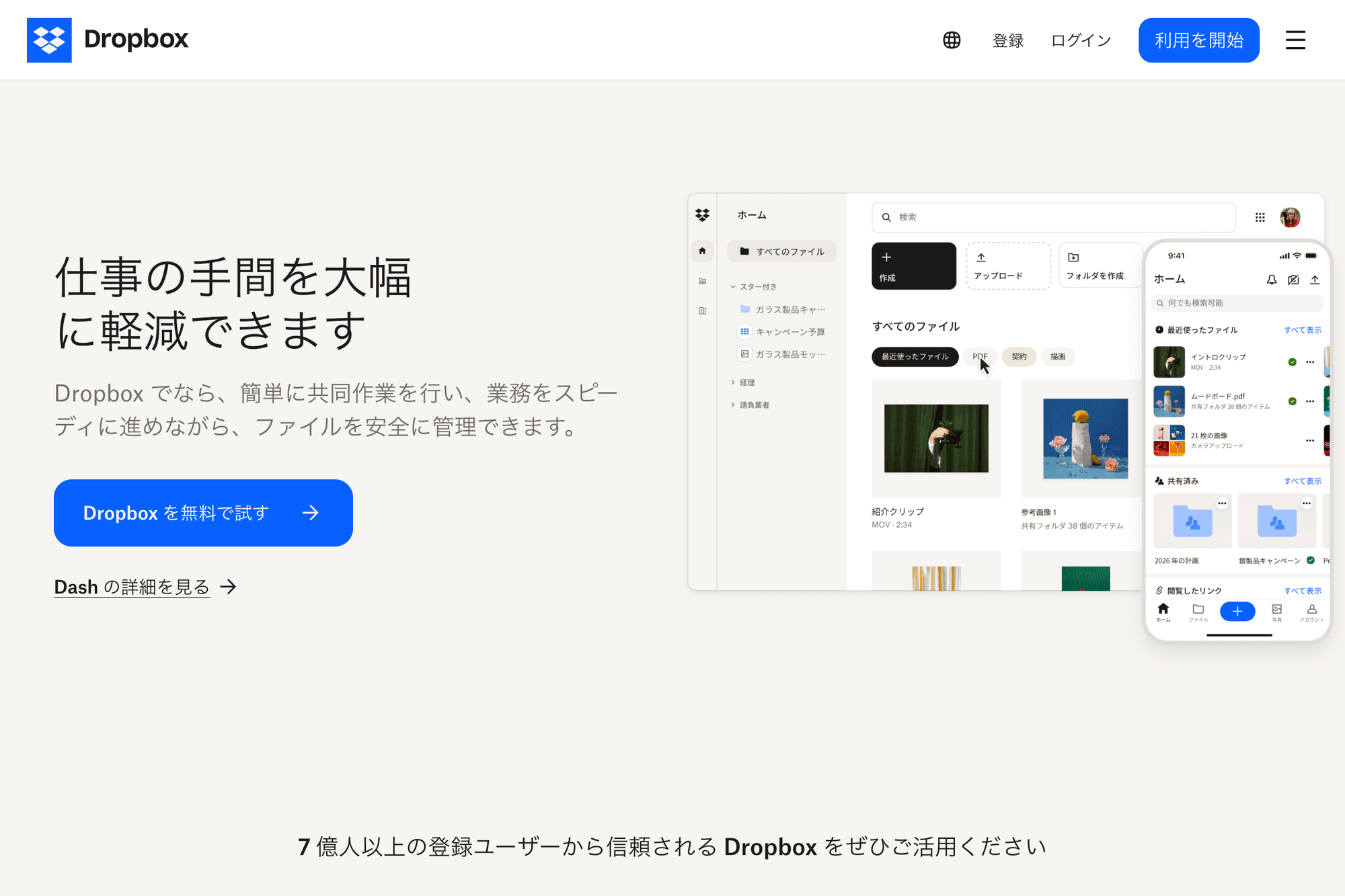Click the 利用を開始 button
This screenshot has height=896, width=1345.
pos(1198,40)
